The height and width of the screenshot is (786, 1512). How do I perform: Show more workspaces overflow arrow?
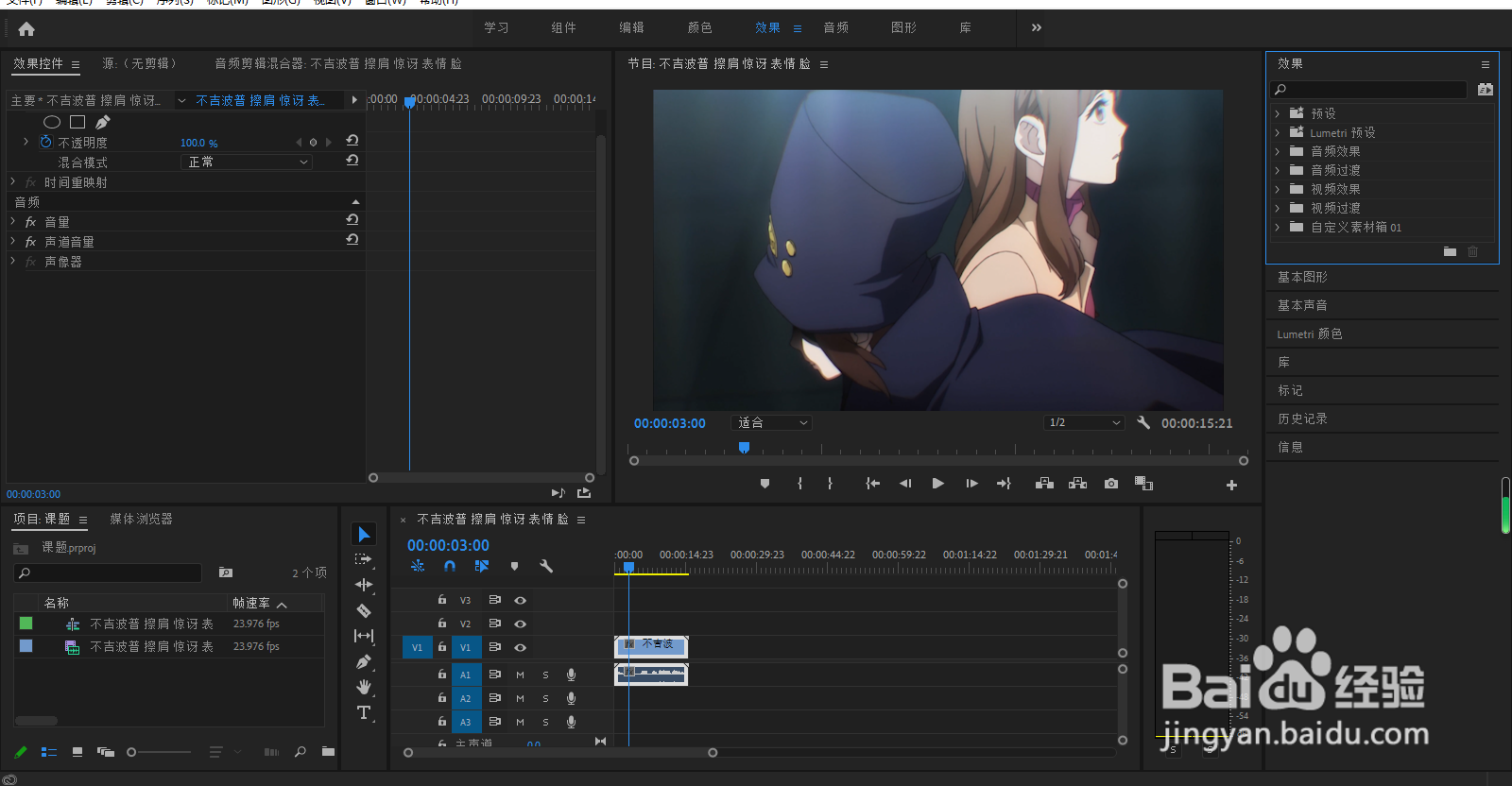tap(1037, 27)
